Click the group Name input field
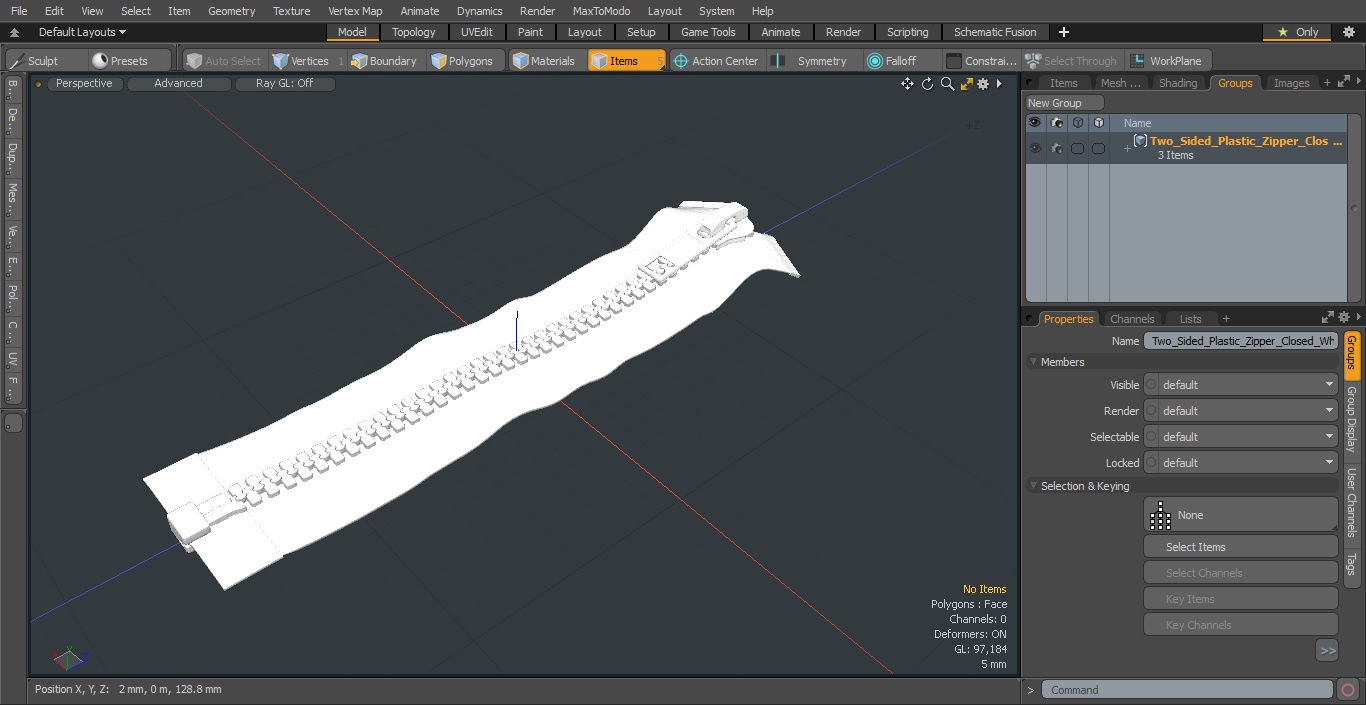The height and width of the screenshot is (705, 1366). tap(1240, 341)
